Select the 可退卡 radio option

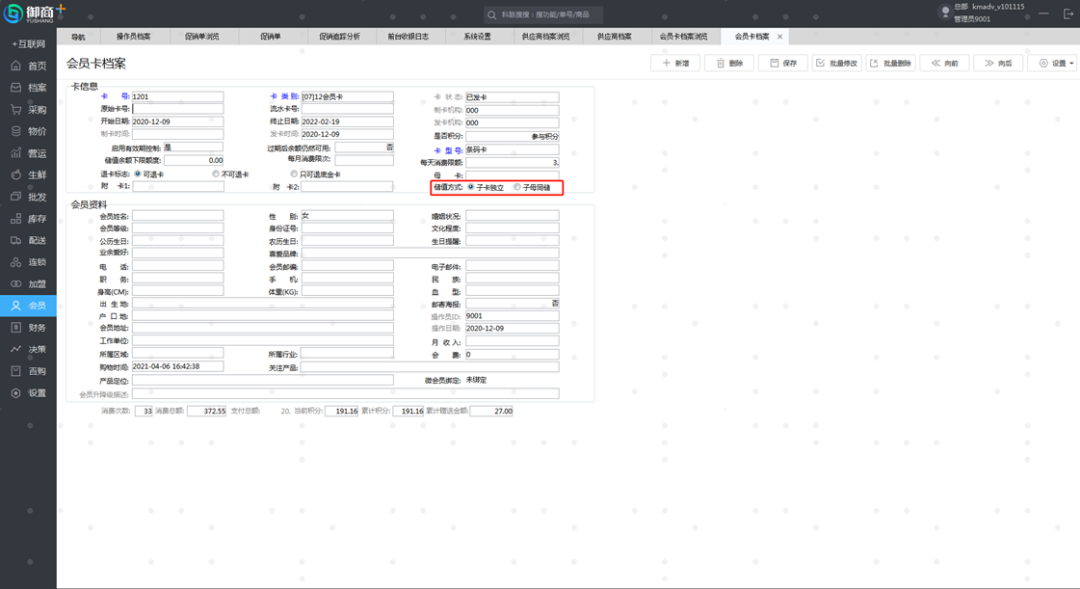click(x=138, y=174)
